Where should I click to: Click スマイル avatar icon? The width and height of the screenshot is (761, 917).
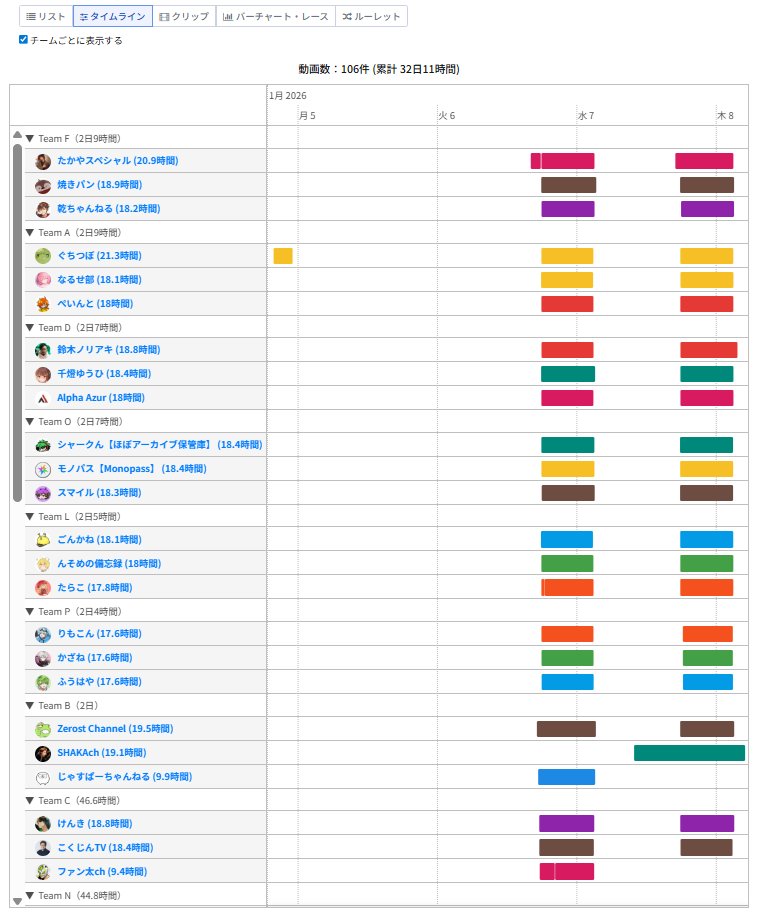pos(43,494)
